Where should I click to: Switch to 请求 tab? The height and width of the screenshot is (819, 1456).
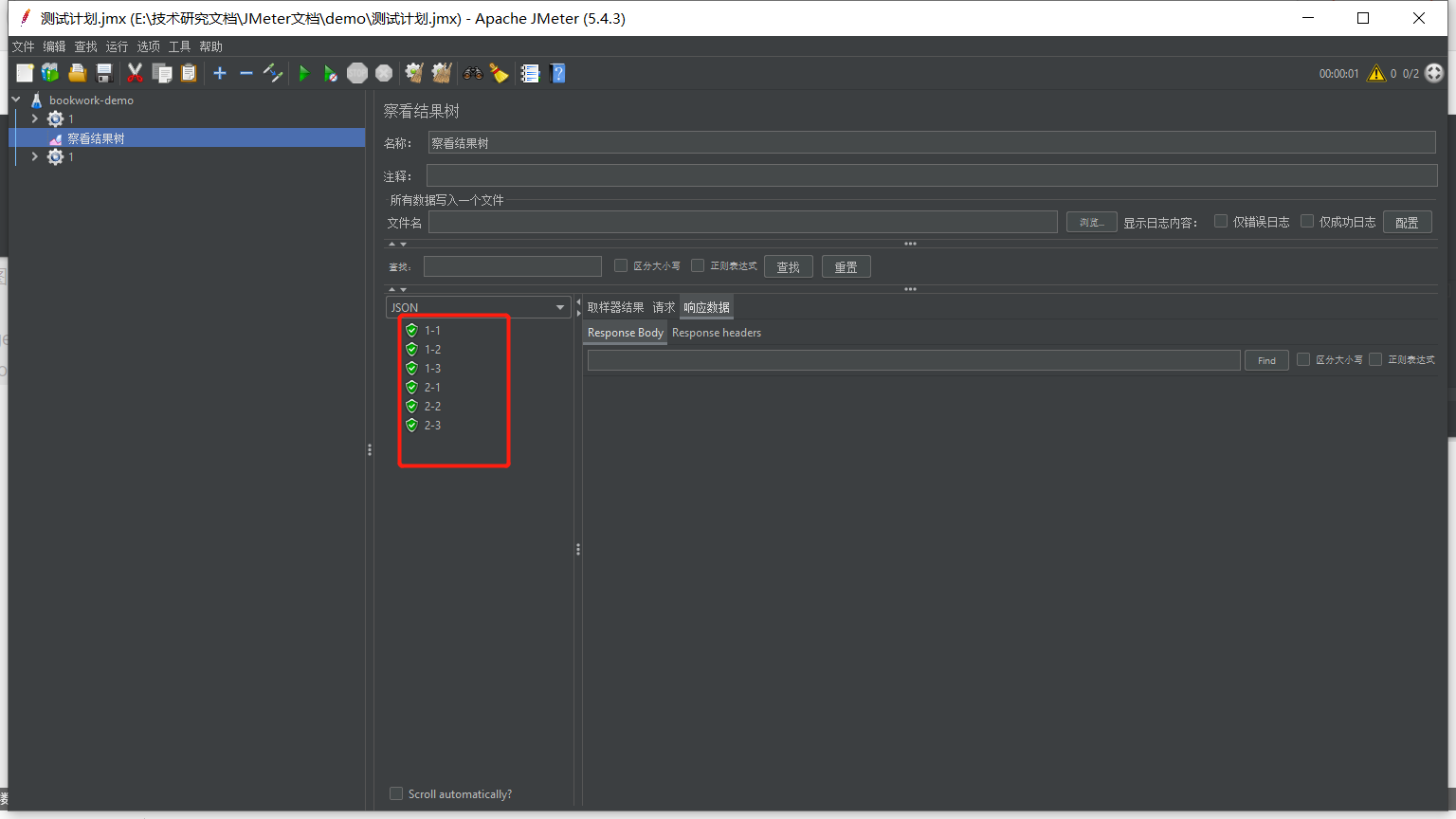(x=664, y=307)
